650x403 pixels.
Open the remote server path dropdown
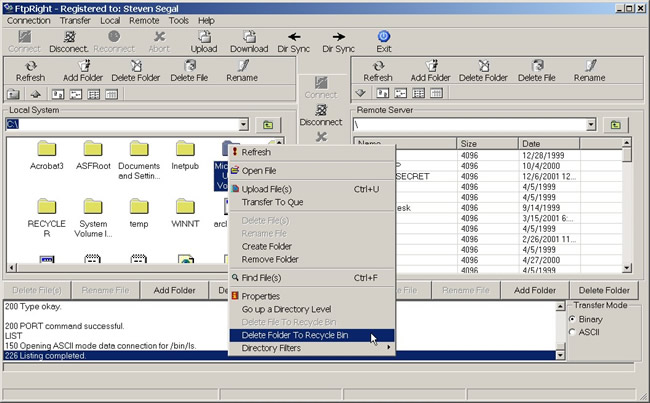pos(591,124)
